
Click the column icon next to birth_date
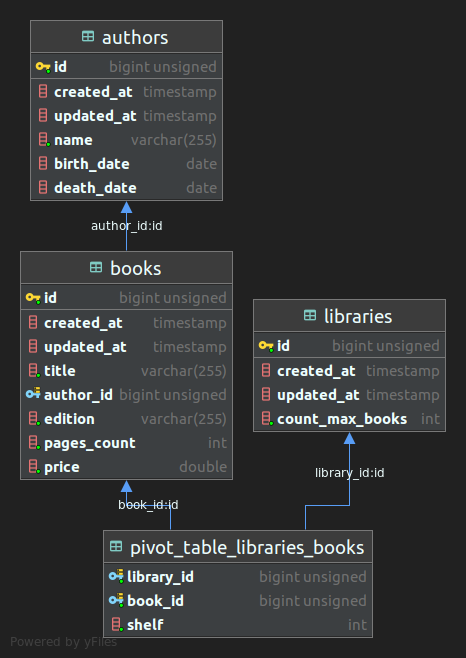pos(43,163)
